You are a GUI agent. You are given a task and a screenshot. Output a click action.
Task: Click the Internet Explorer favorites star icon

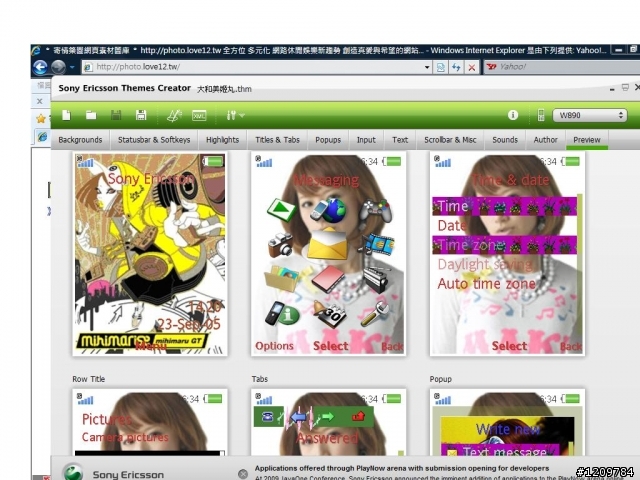point(41,119)
